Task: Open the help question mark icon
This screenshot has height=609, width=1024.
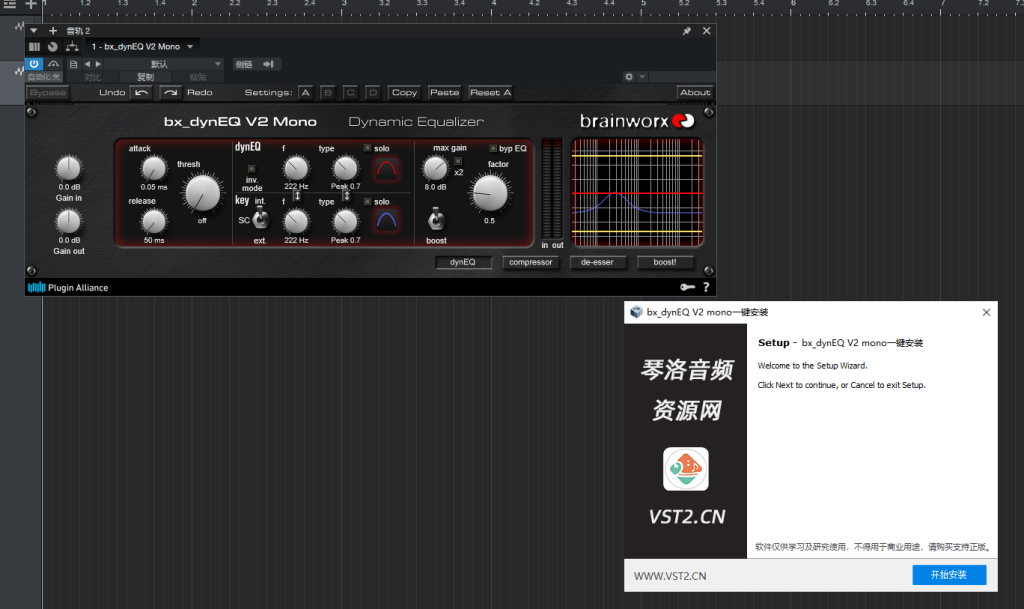Action: [x=706, y=288]
